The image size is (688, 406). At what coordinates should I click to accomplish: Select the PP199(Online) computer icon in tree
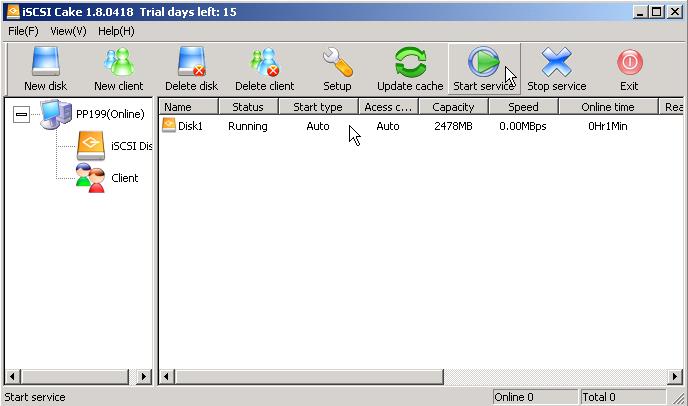pos(56,114)
